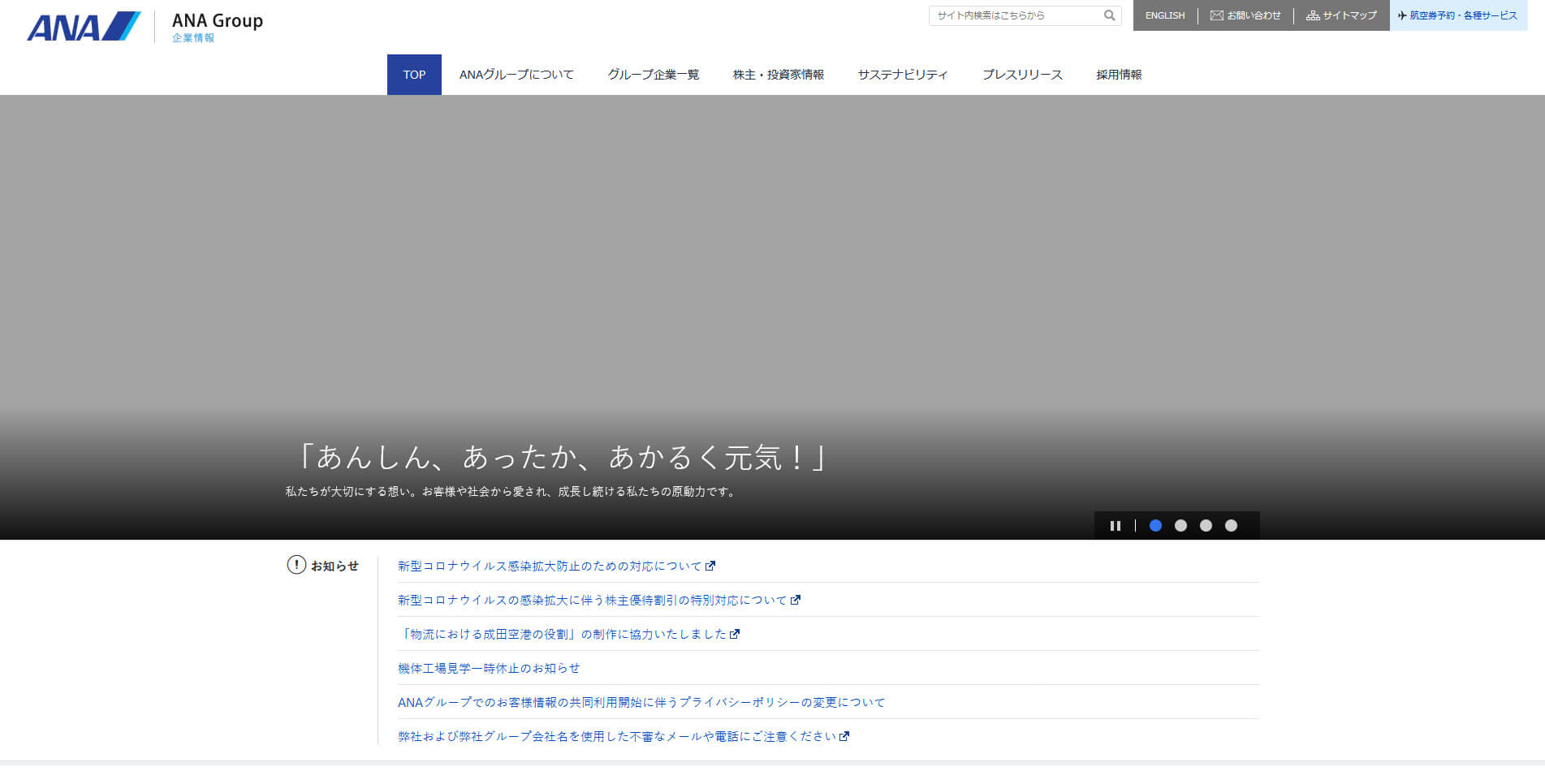Open グループ企業一覧 menu item
Screen dimensions: 1545x784
click(x=653, y=75)
